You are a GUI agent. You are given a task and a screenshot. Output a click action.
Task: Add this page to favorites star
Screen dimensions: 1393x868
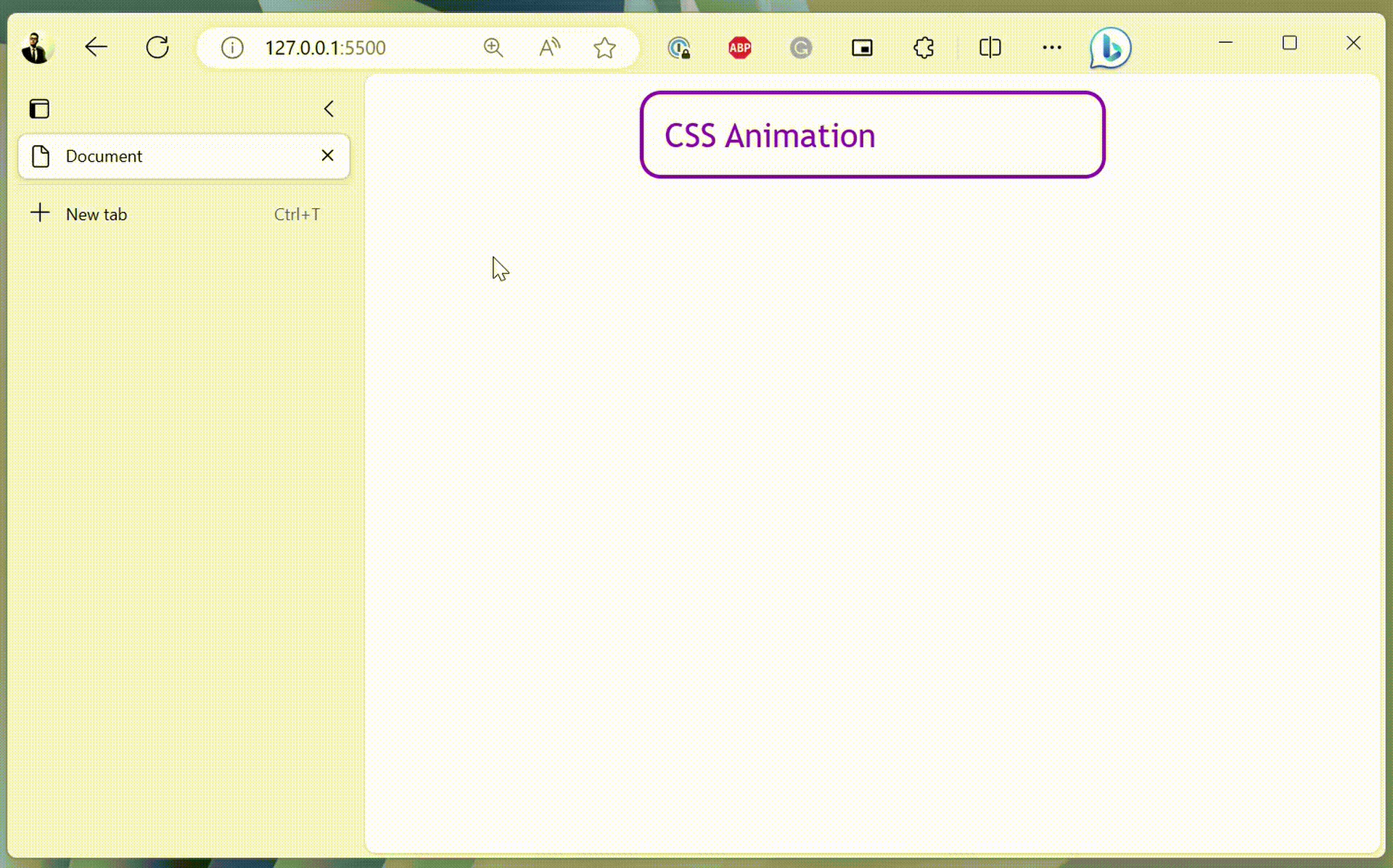604,48
